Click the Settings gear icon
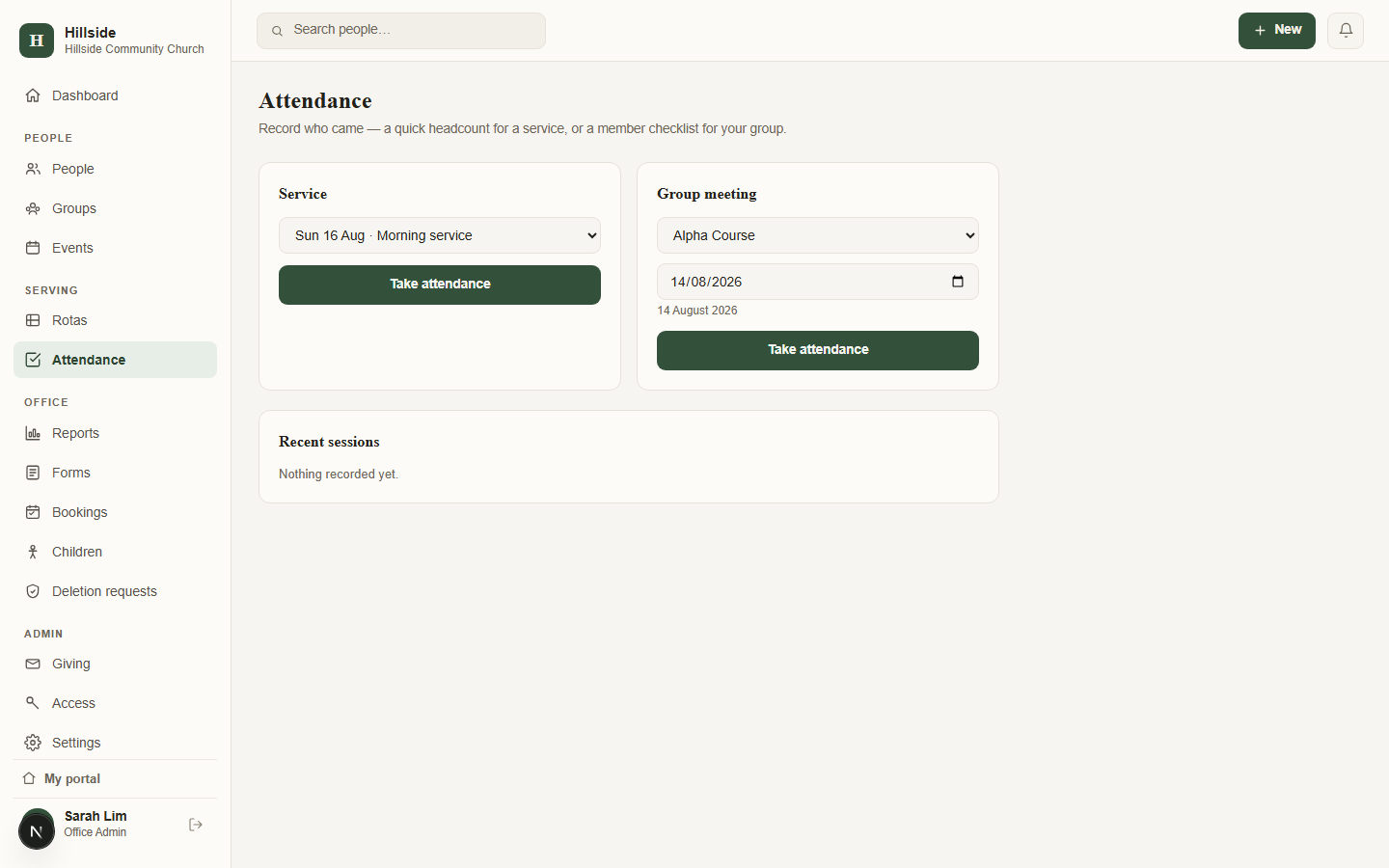This screenshot has height=868, width=1389. tap(33, 743)
